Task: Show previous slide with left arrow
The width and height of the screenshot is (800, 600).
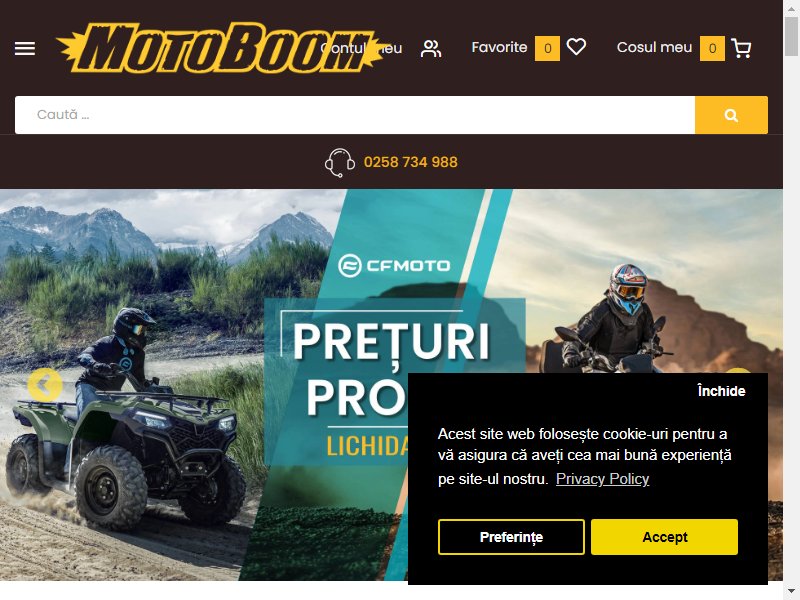Action: (x=45, y=385)
